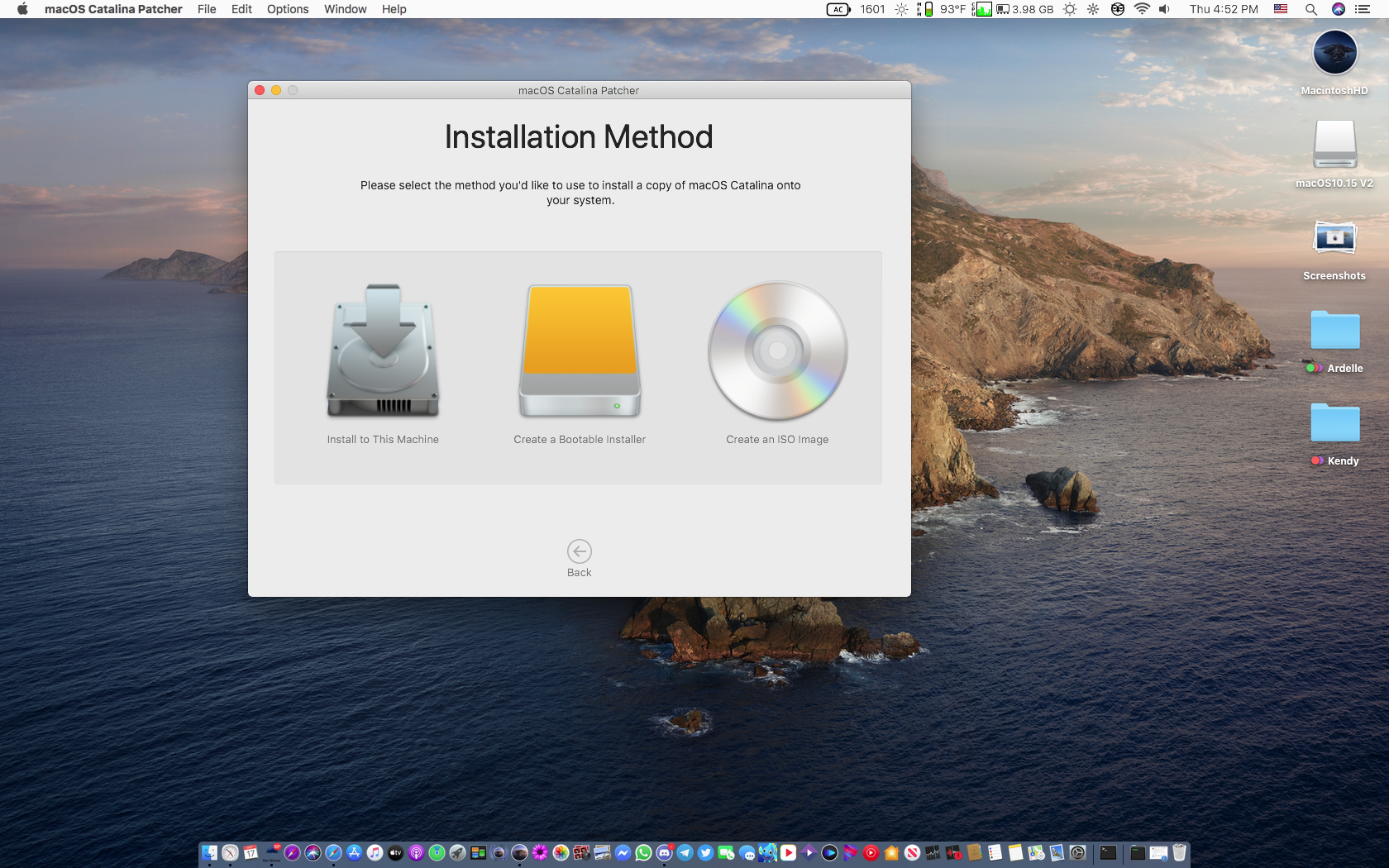The image size is (1389, 868).
Task: Select the Ardelle desktop folder
Action: (x=1334, y=330)
